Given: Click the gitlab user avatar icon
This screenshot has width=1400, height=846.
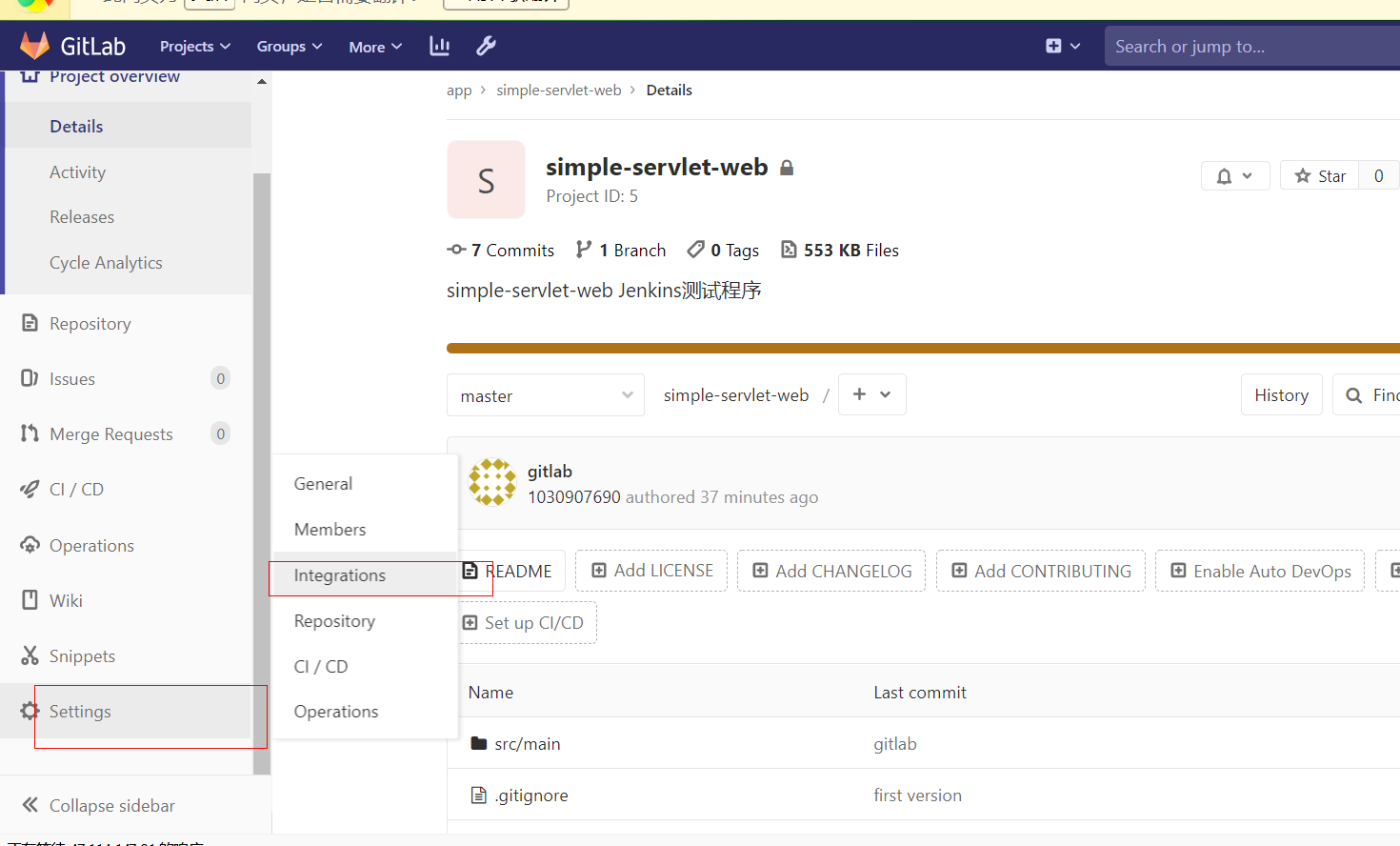Looking at the screenshot, I should pyautogui.click(x=492, y=482).
